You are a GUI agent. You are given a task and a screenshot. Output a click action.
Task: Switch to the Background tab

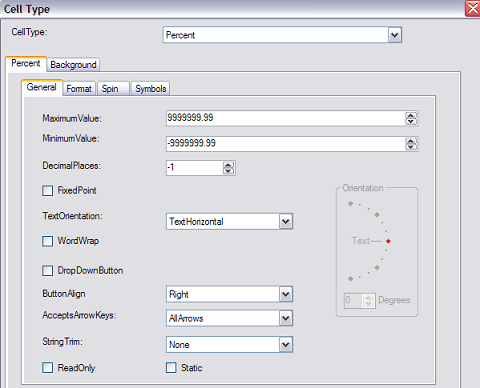tap(73, 64)
